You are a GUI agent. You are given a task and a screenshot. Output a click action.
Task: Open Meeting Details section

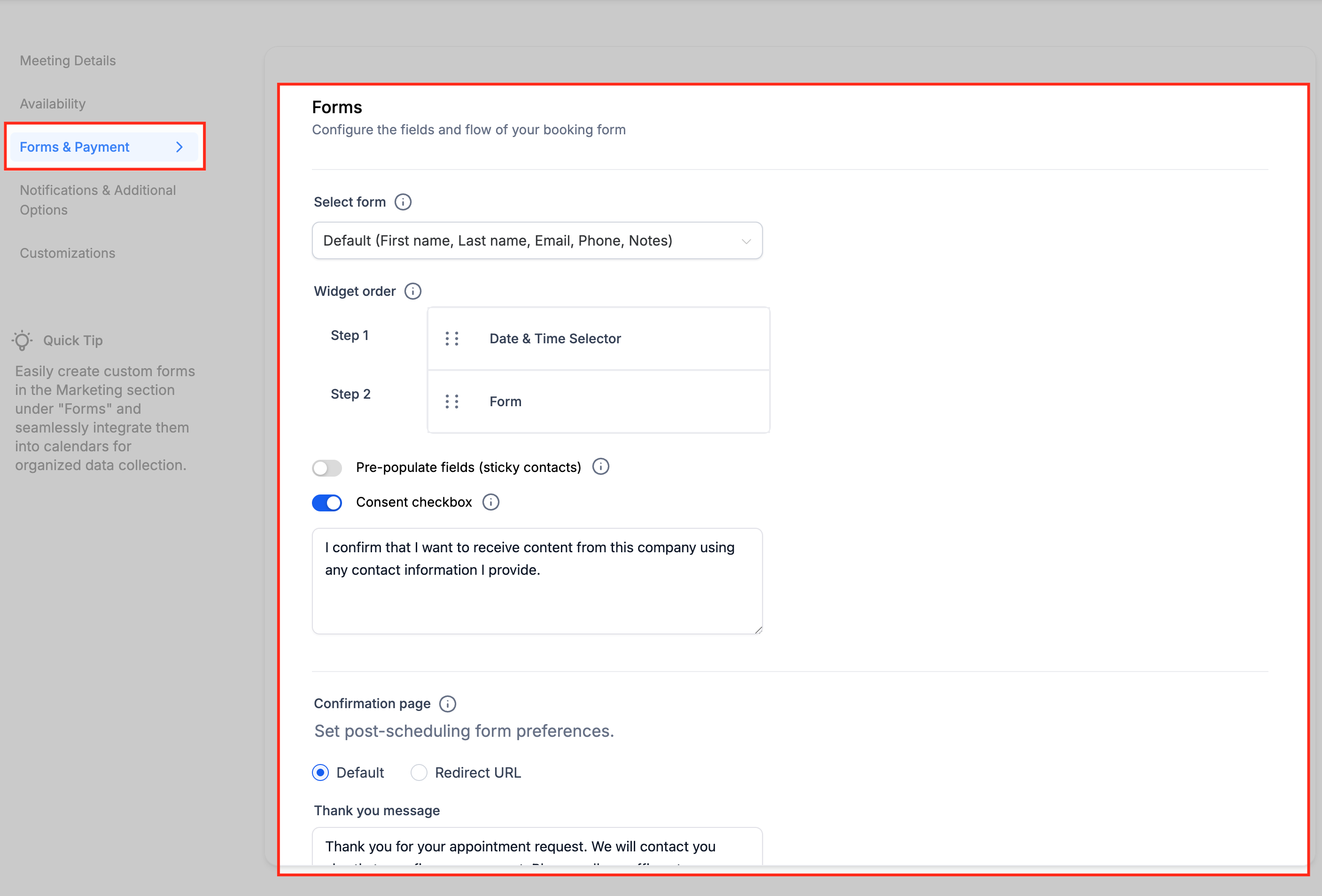tap(68, 61)
